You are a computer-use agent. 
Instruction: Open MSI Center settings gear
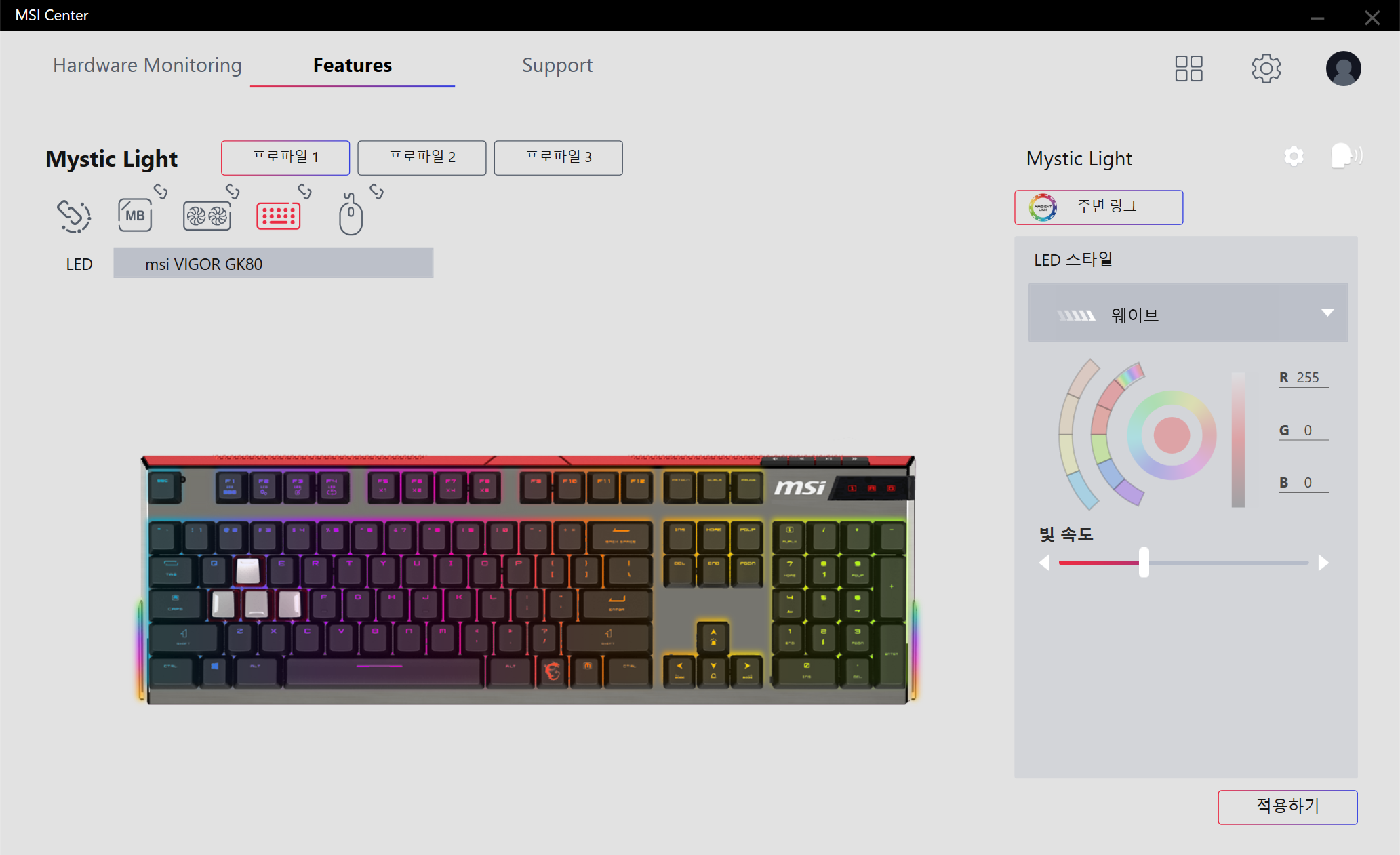click(x=1266, y=68)
